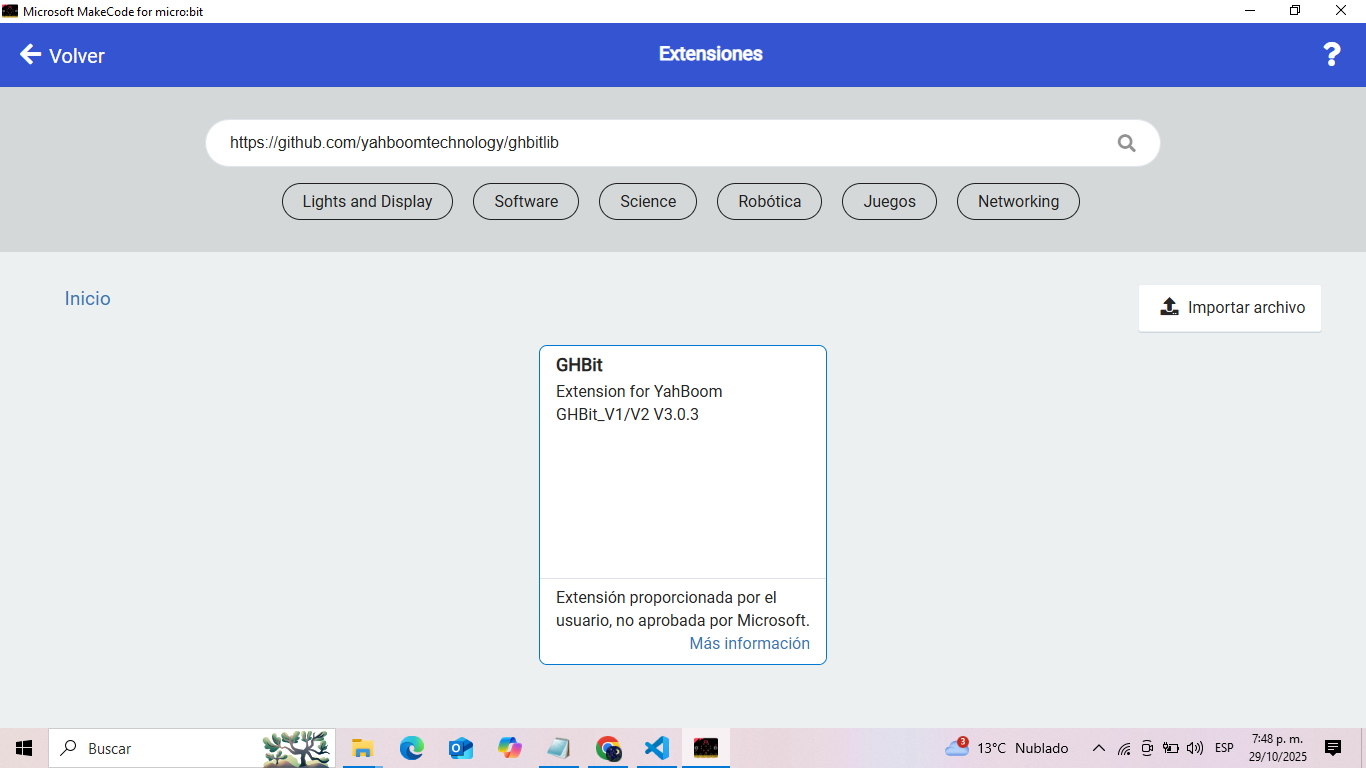
Task: Filter by Lights and Display category
Action: pyautogui.click(x=367, y=201)
